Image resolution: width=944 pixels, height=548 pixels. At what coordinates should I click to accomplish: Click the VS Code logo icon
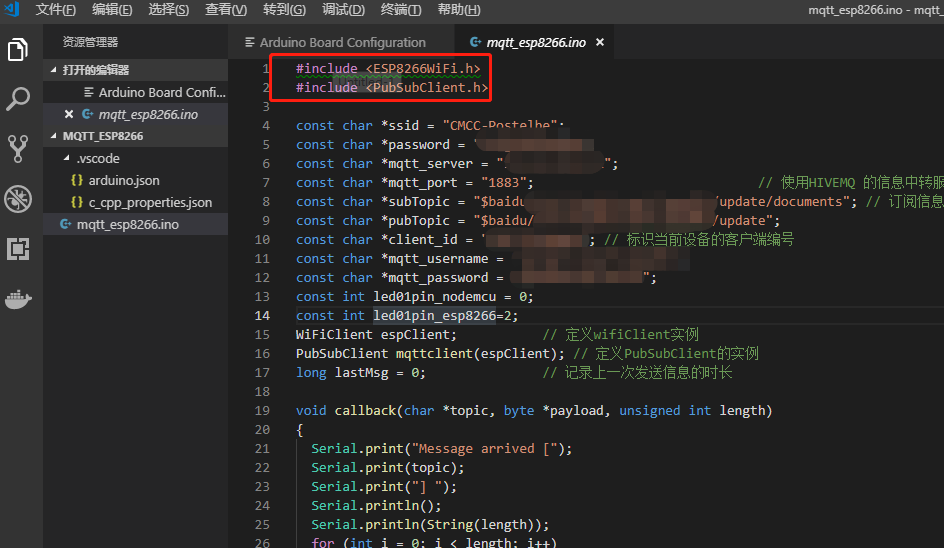pyautogui.click(x=12, y=9)
